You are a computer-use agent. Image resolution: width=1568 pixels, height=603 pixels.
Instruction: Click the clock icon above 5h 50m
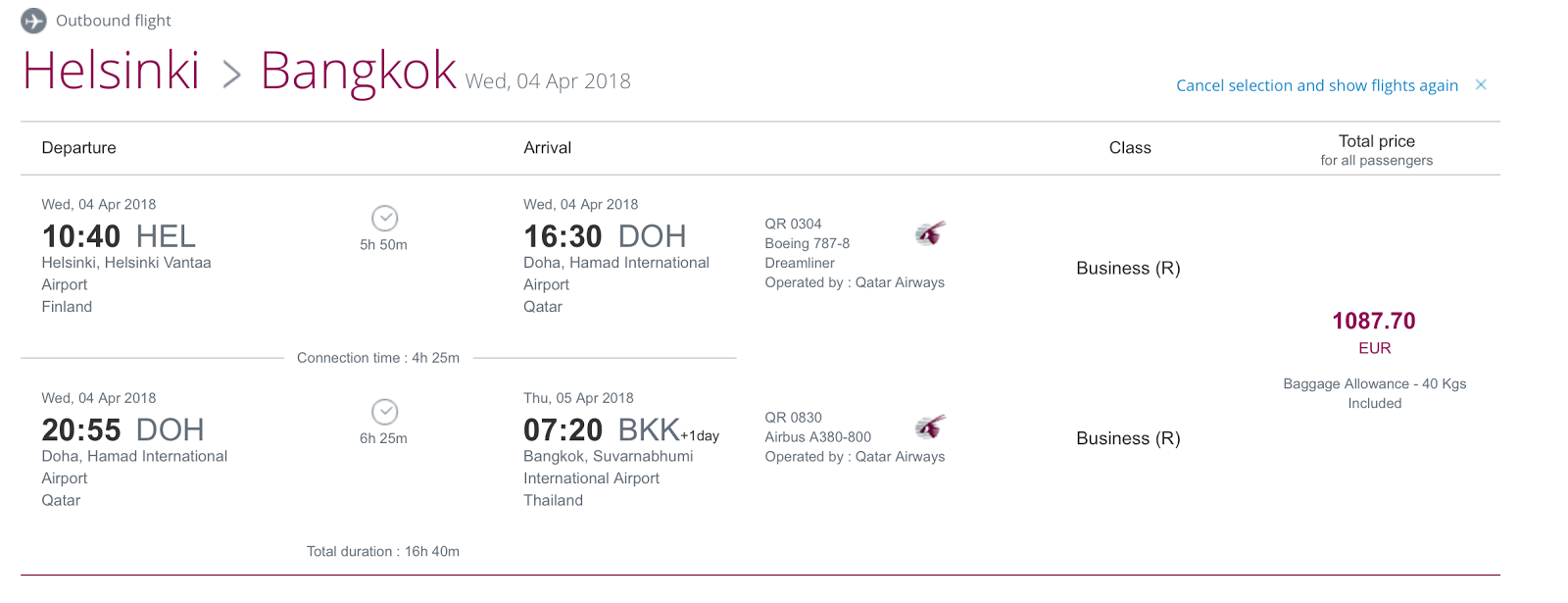(384, 219)
